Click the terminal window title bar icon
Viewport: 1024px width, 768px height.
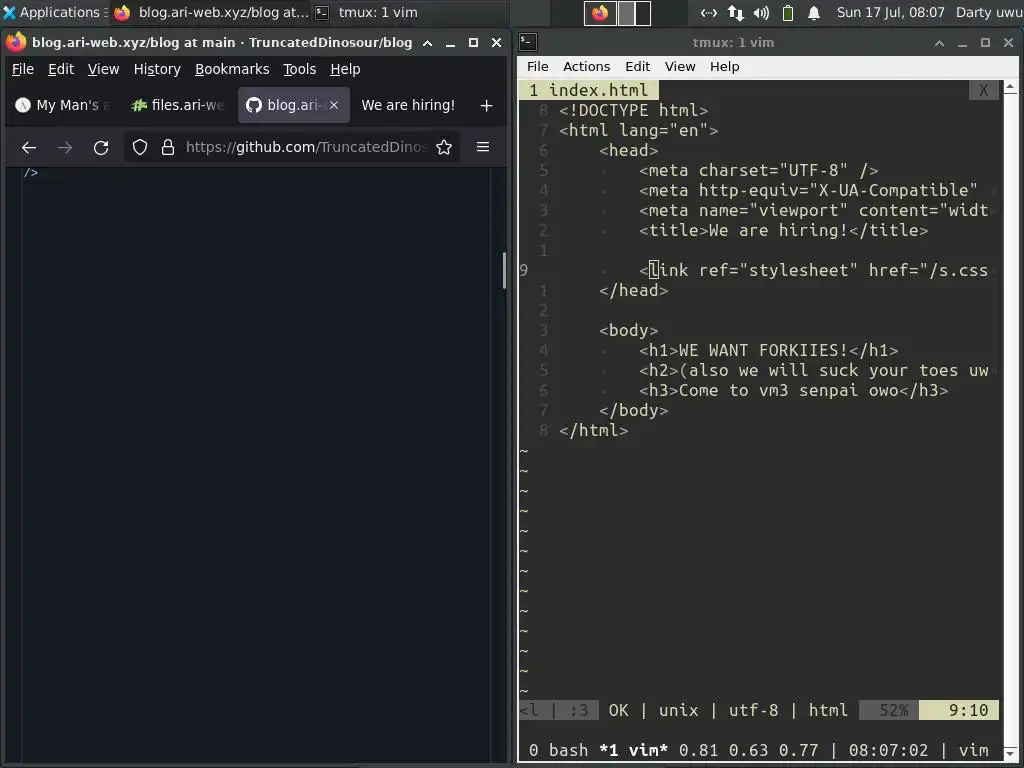[x=528, y=42]
